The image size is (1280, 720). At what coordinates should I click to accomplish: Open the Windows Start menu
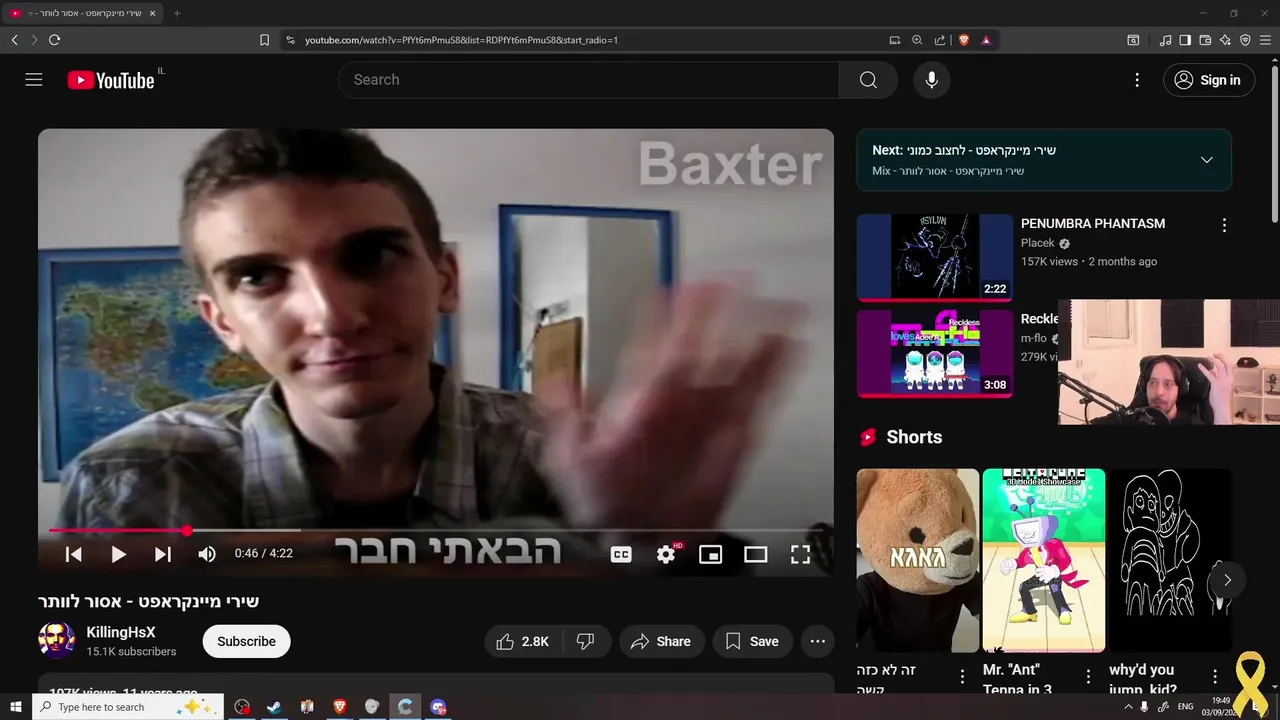[15, 707]
